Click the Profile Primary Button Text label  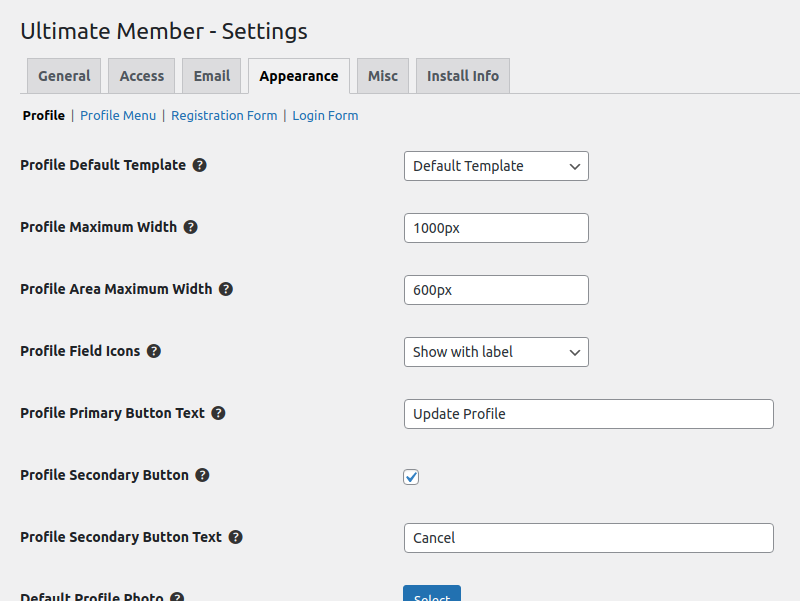click(112, 413)
